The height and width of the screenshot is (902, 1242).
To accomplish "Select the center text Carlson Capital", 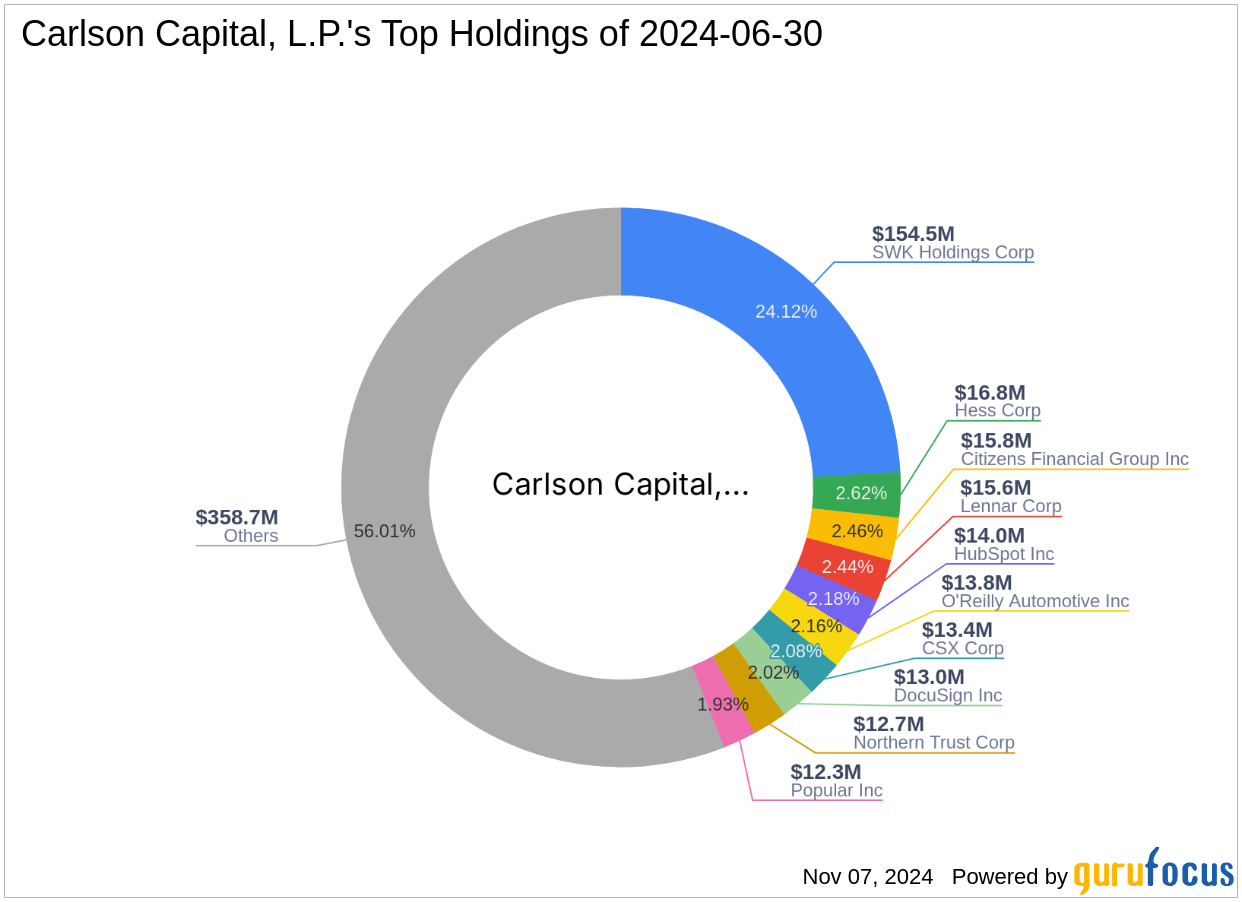I will coord(621,484).
